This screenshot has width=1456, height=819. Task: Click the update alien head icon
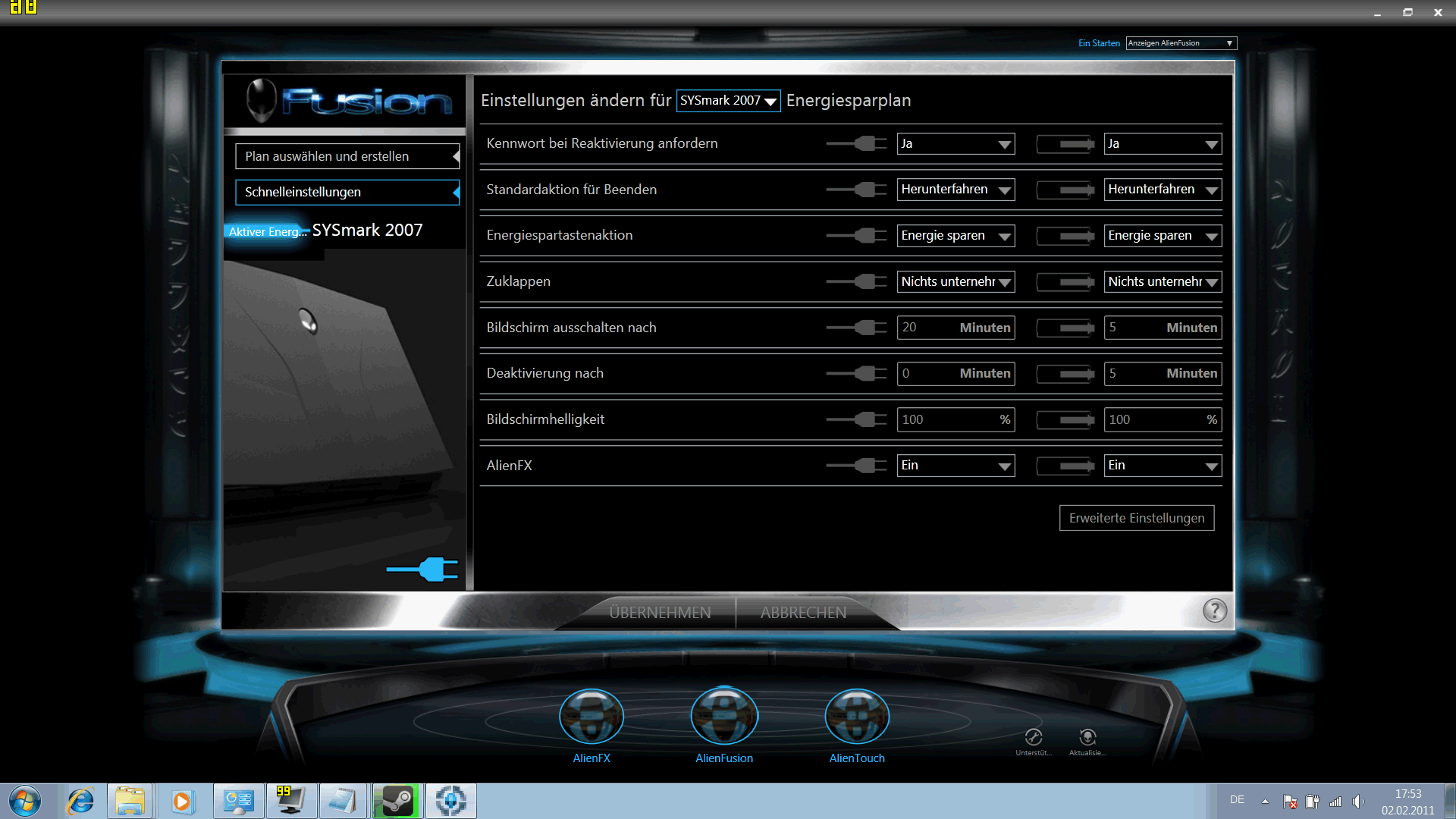click(x=1087, y=737)
